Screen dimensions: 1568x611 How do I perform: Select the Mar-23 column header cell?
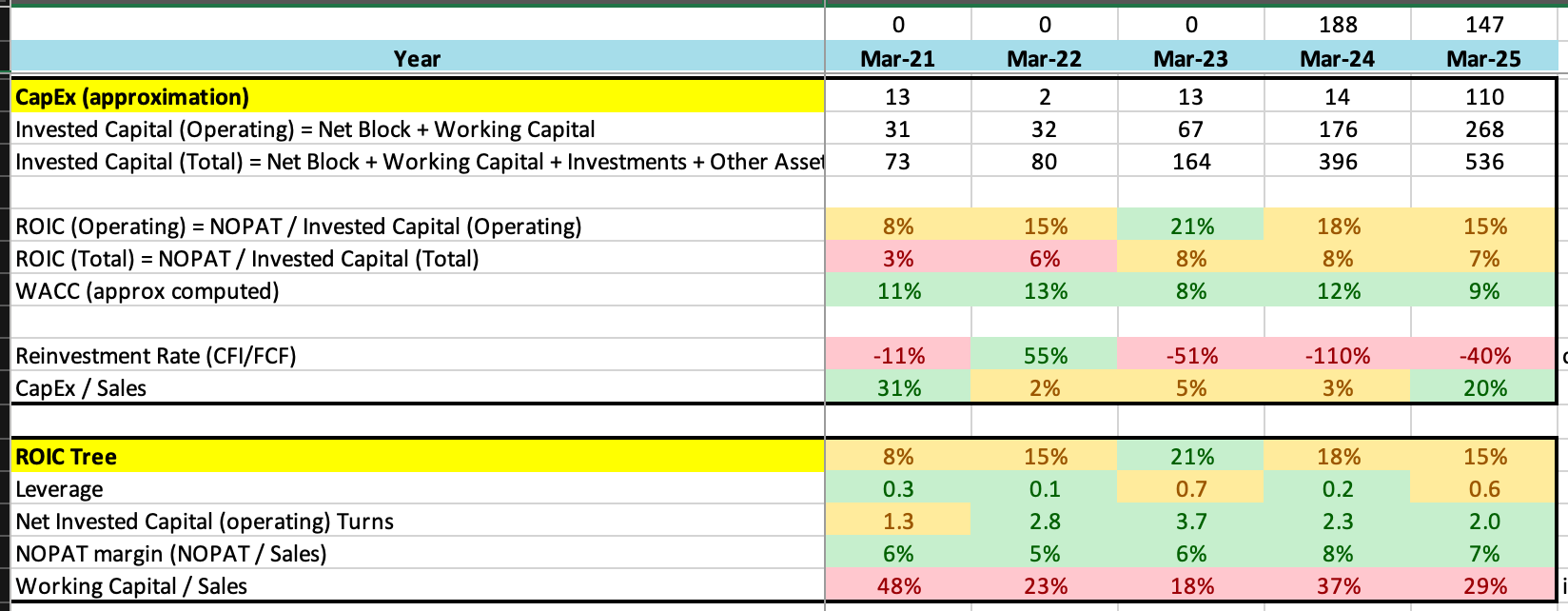coord(1190,58)
